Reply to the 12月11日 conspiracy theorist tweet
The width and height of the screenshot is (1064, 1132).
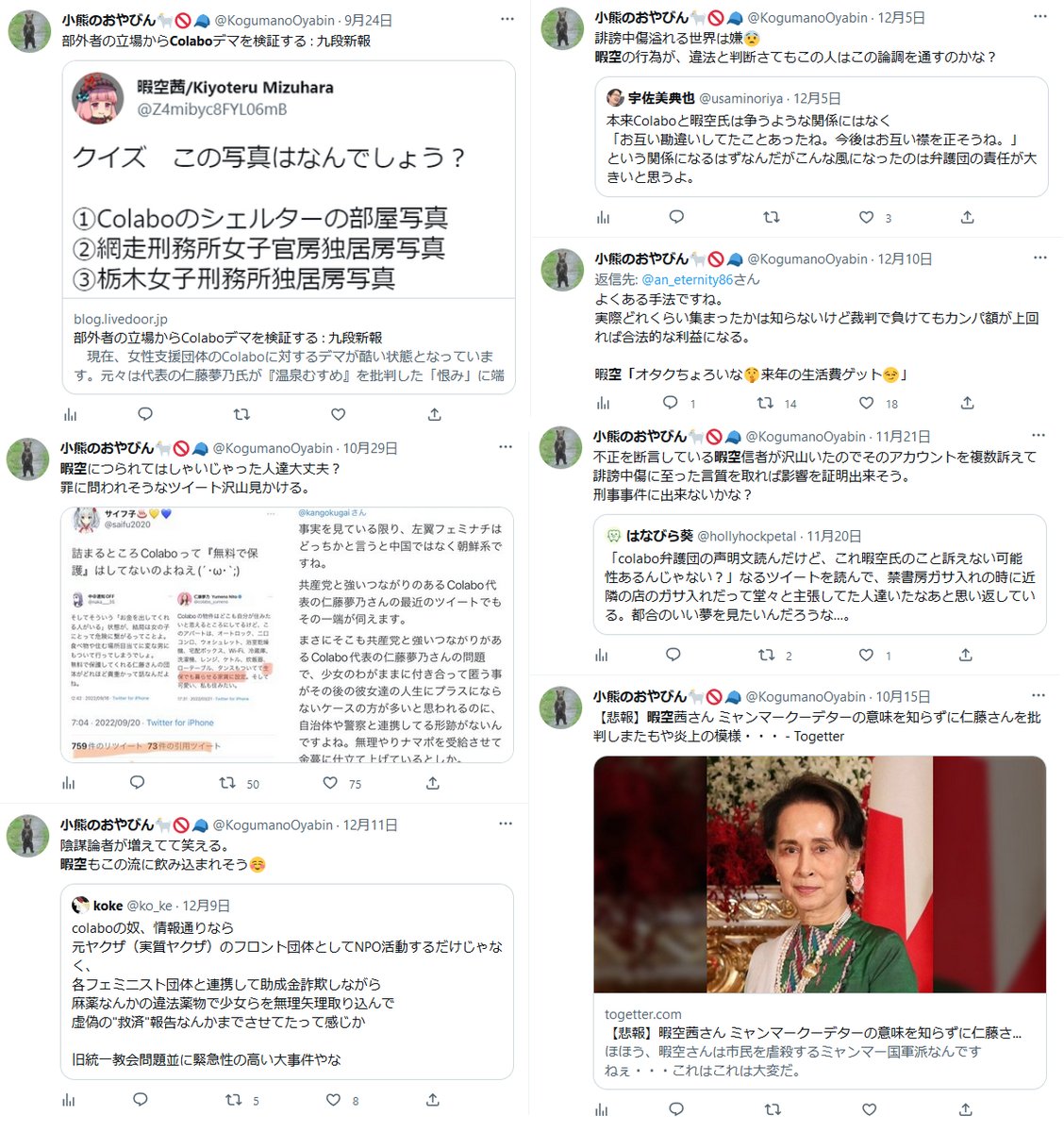coord(141,1099)
